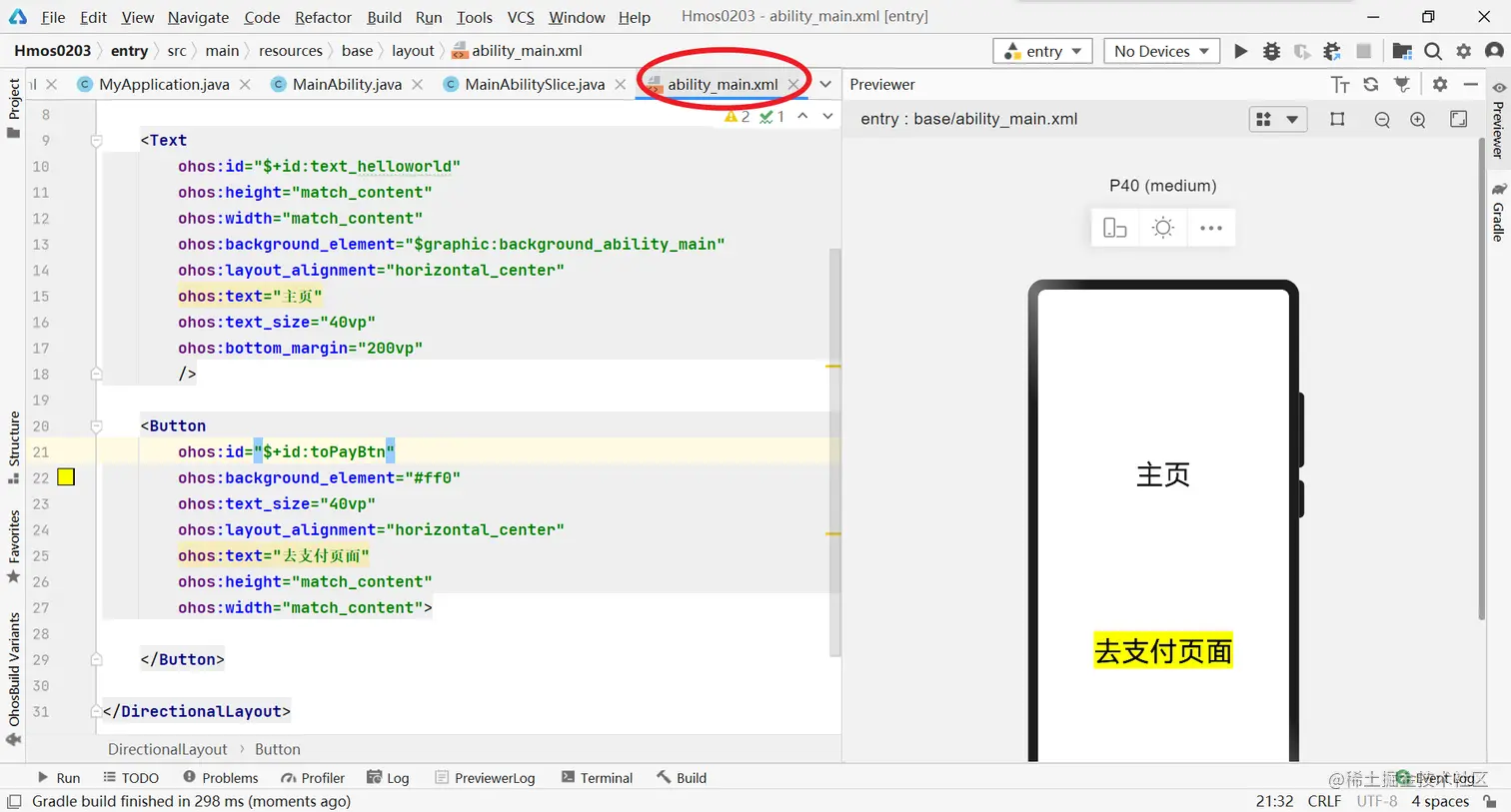Click the 4 spaces indent setting
Screen dimensions: 1511x812
click(1440, 801)
